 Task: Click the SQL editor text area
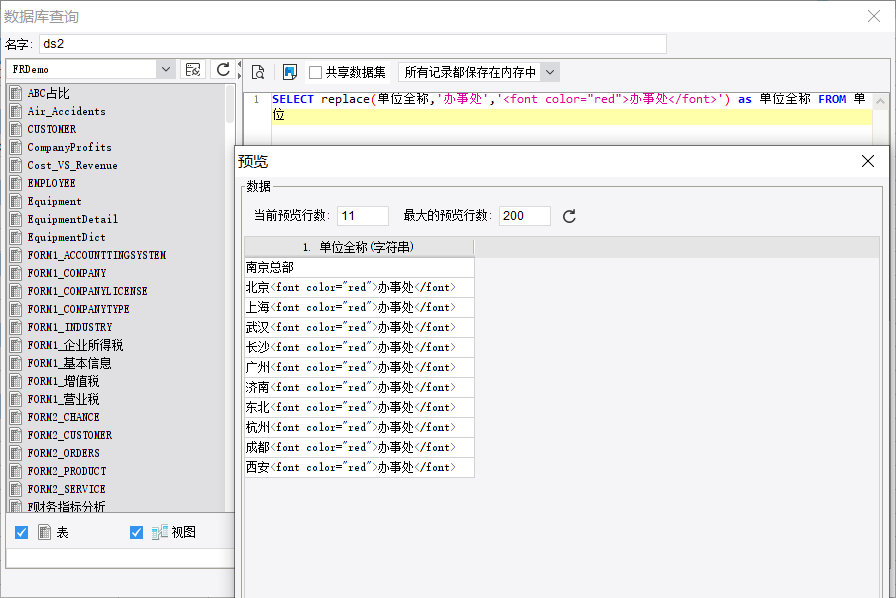click(x=571, y=117)
